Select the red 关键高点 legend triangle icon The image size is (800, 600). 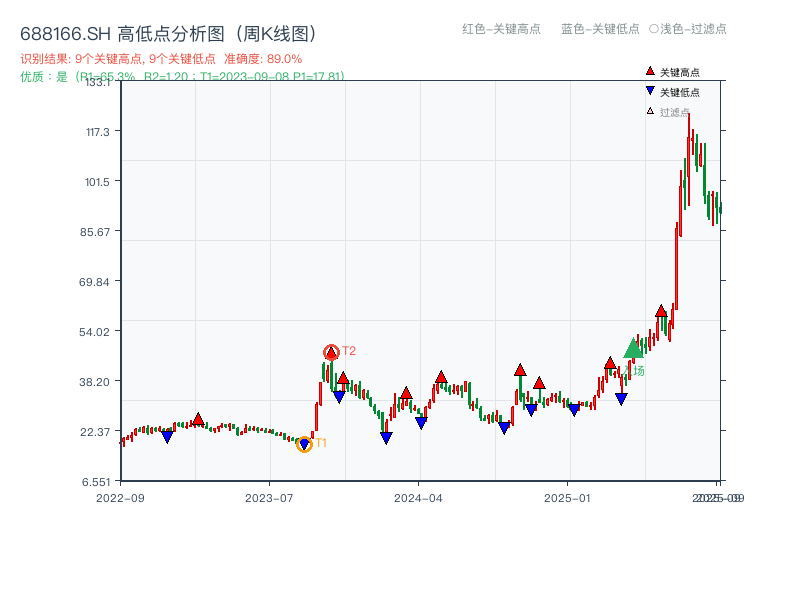[650, 70]
